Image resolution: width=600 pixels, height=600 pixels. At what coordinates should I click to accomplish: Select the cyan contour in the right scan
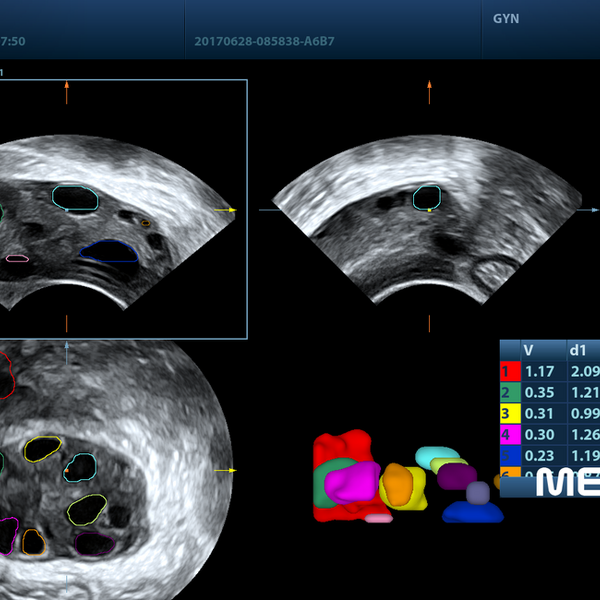click(427, 198)
